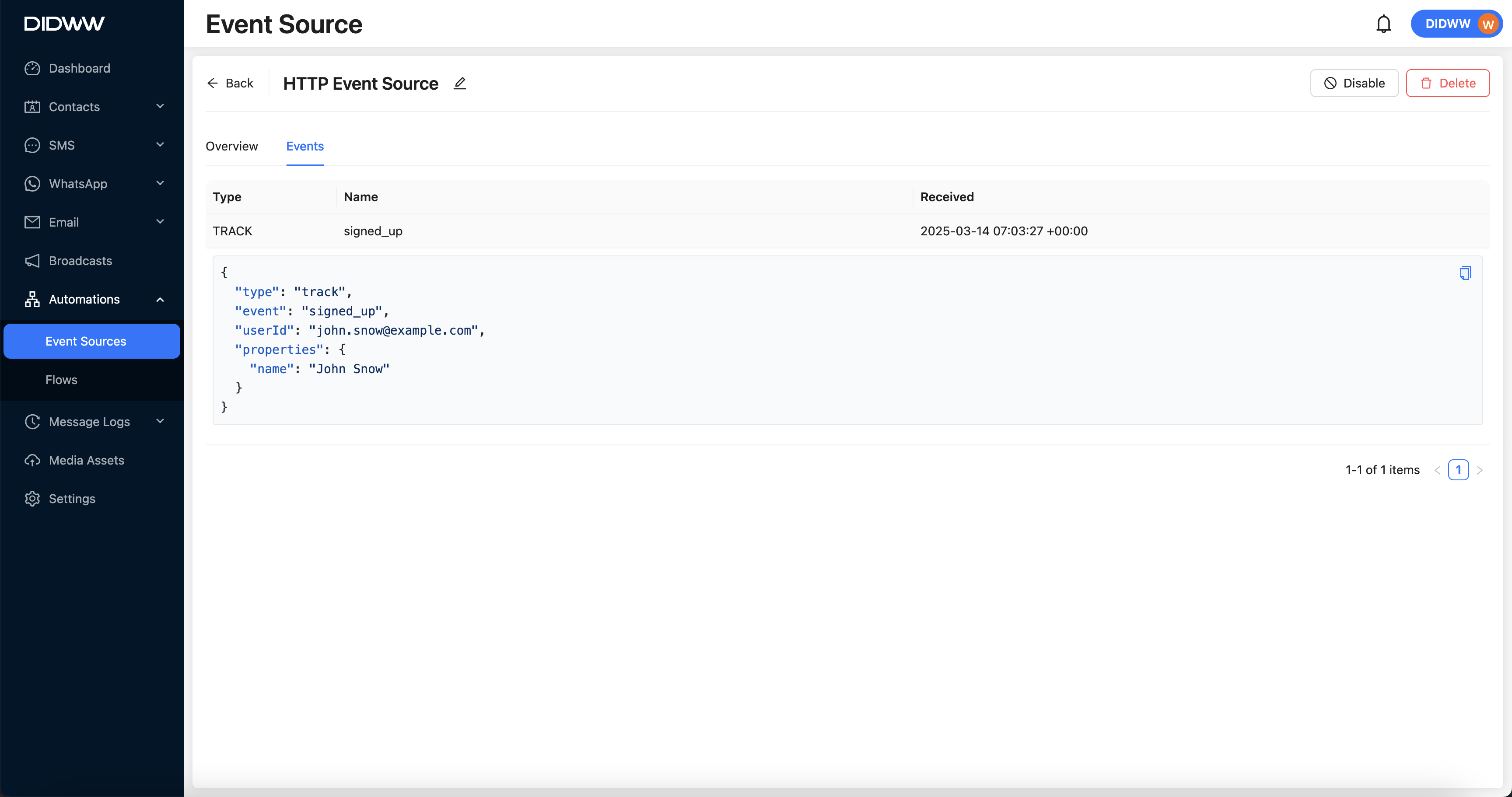This screenshot has height=797, width=1512.
Task: Collapse the Automations section
Action: (160, 299)
